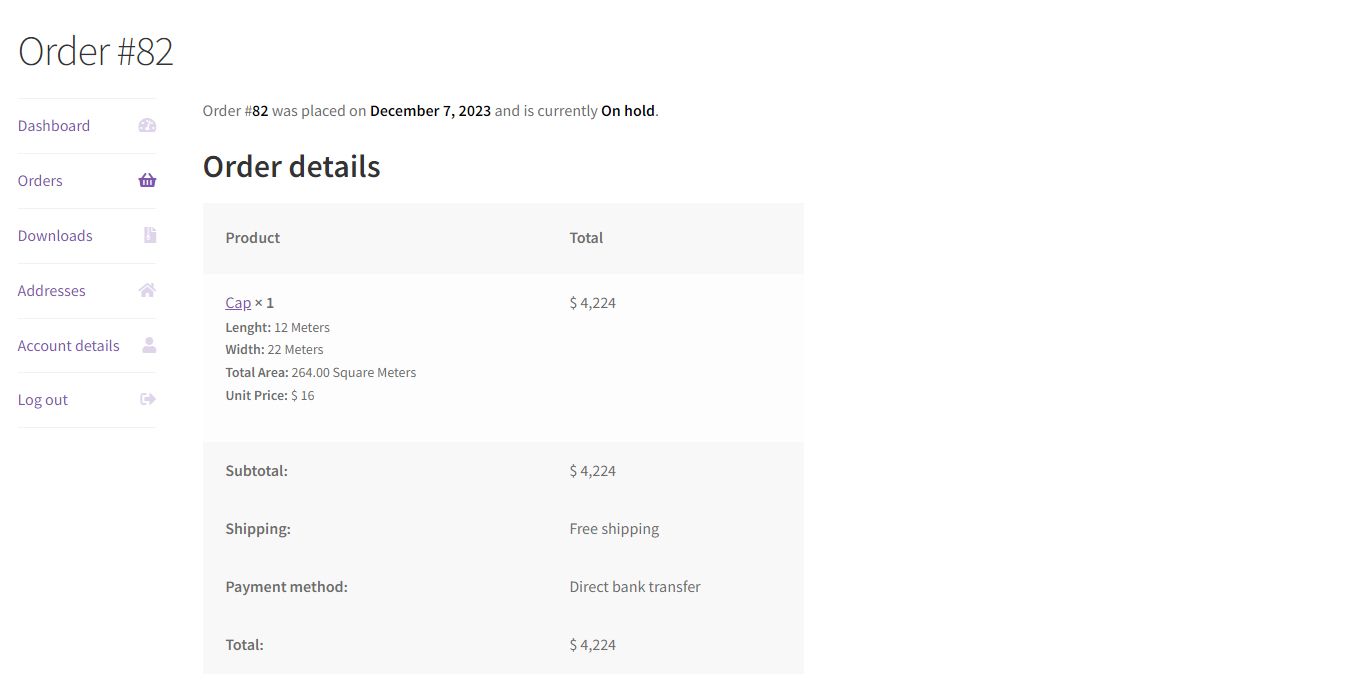
Task: Click the Addresses home icon
Action: (147, 290)
